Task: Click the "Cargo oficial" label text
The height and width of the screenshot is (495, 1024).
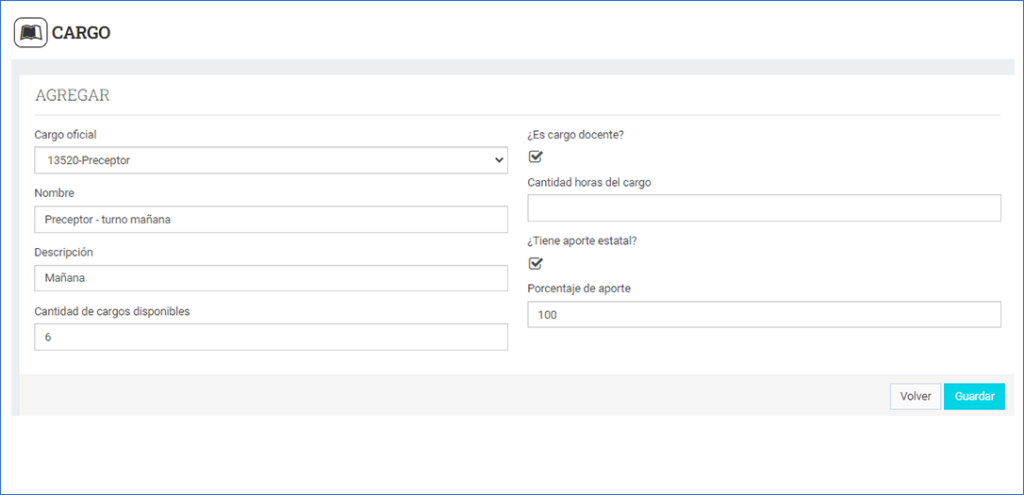Action: (x=66, y=135)
